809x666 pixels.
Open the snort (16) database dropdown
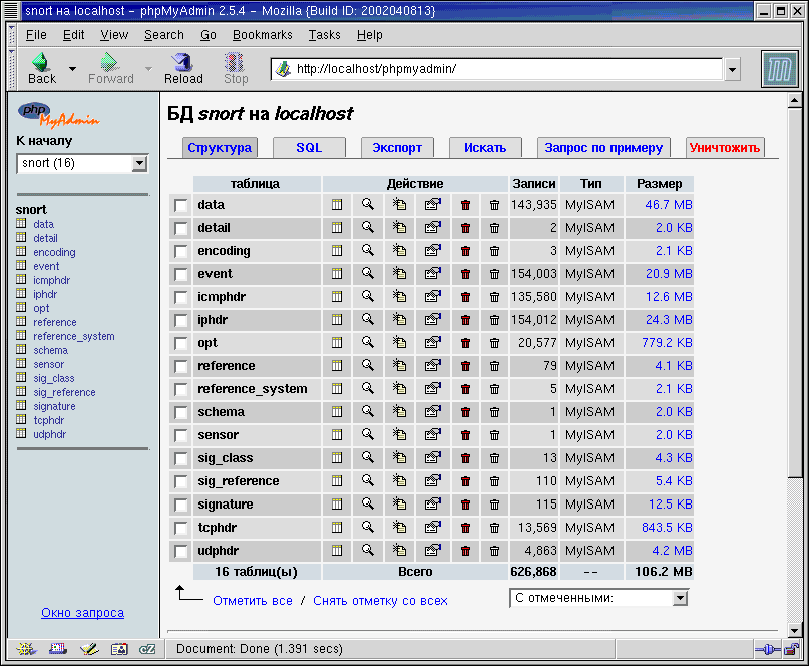click(x=83, y=164)
